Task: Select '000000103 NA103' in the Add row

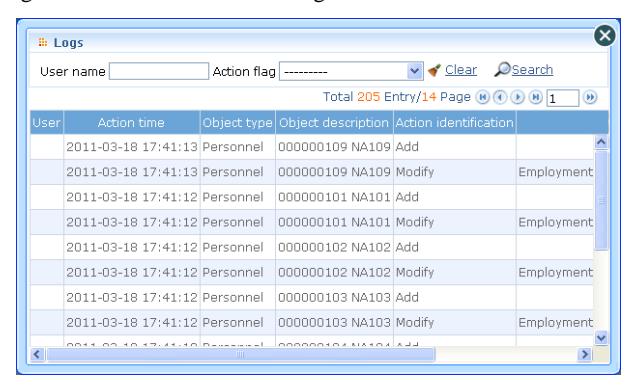Action: [334, 298]
